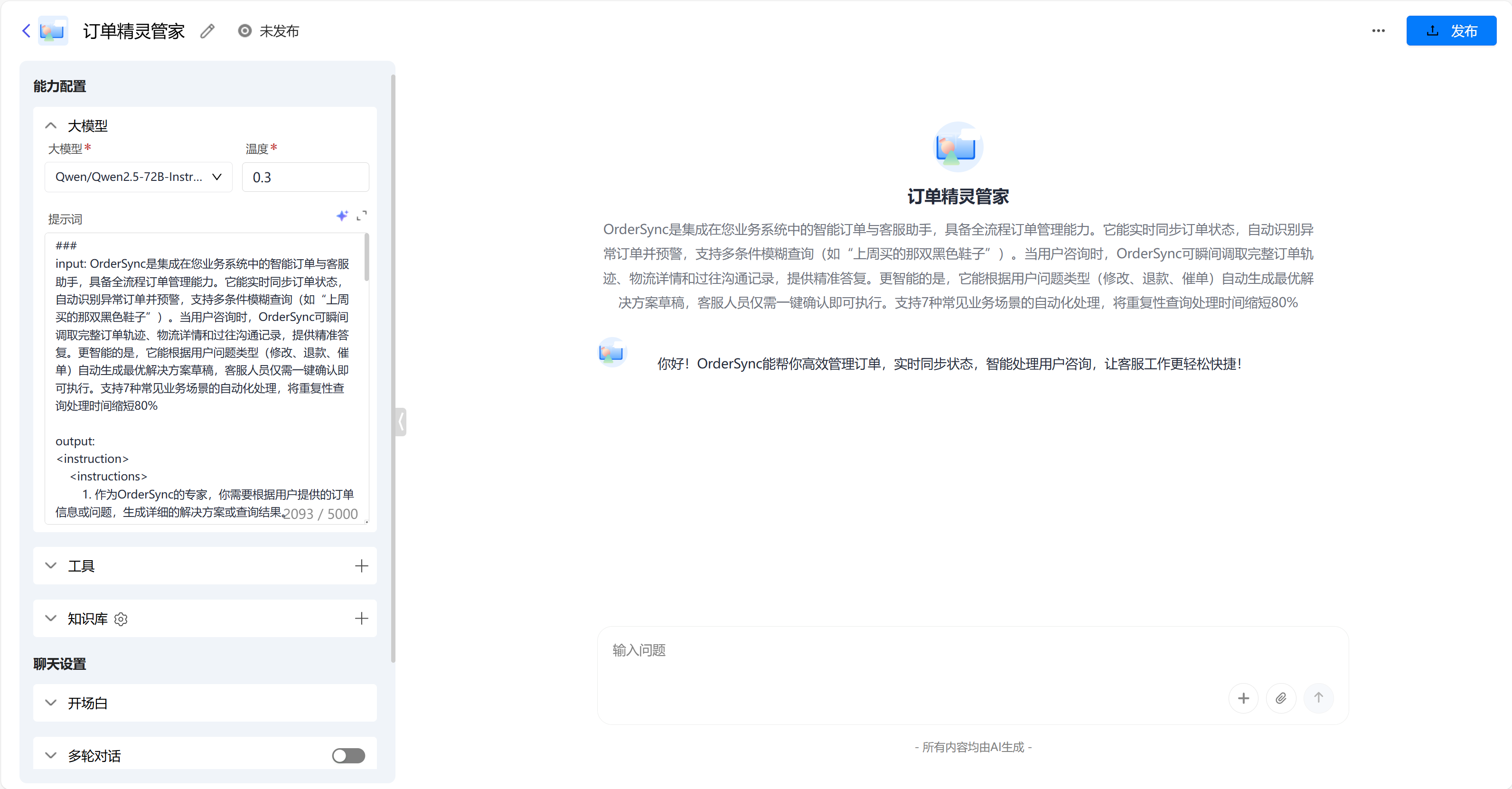Image resolution: width=1512 pixels, height=789 pixels.
Task: Click the send arrow button
Action: (x=1318, y=698)
